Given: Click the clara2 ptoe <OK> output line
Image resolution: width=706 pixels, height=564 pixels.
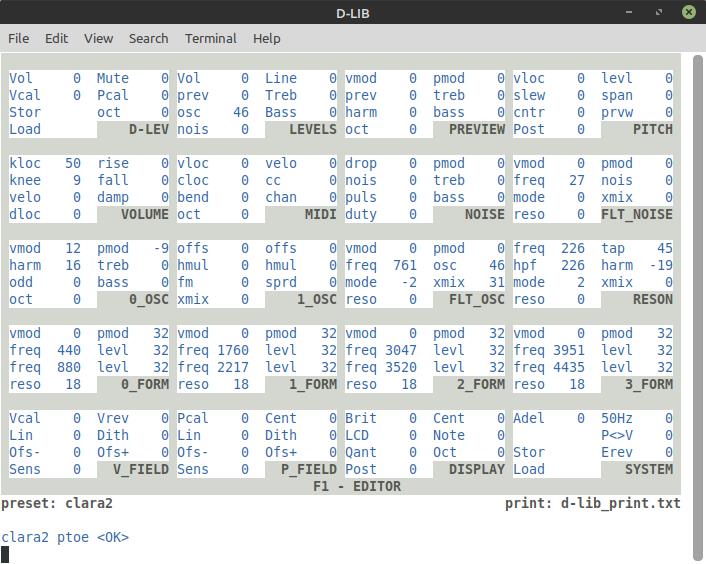Looking at the screenshot, I should pyautogui.click(x=65, y=538).
